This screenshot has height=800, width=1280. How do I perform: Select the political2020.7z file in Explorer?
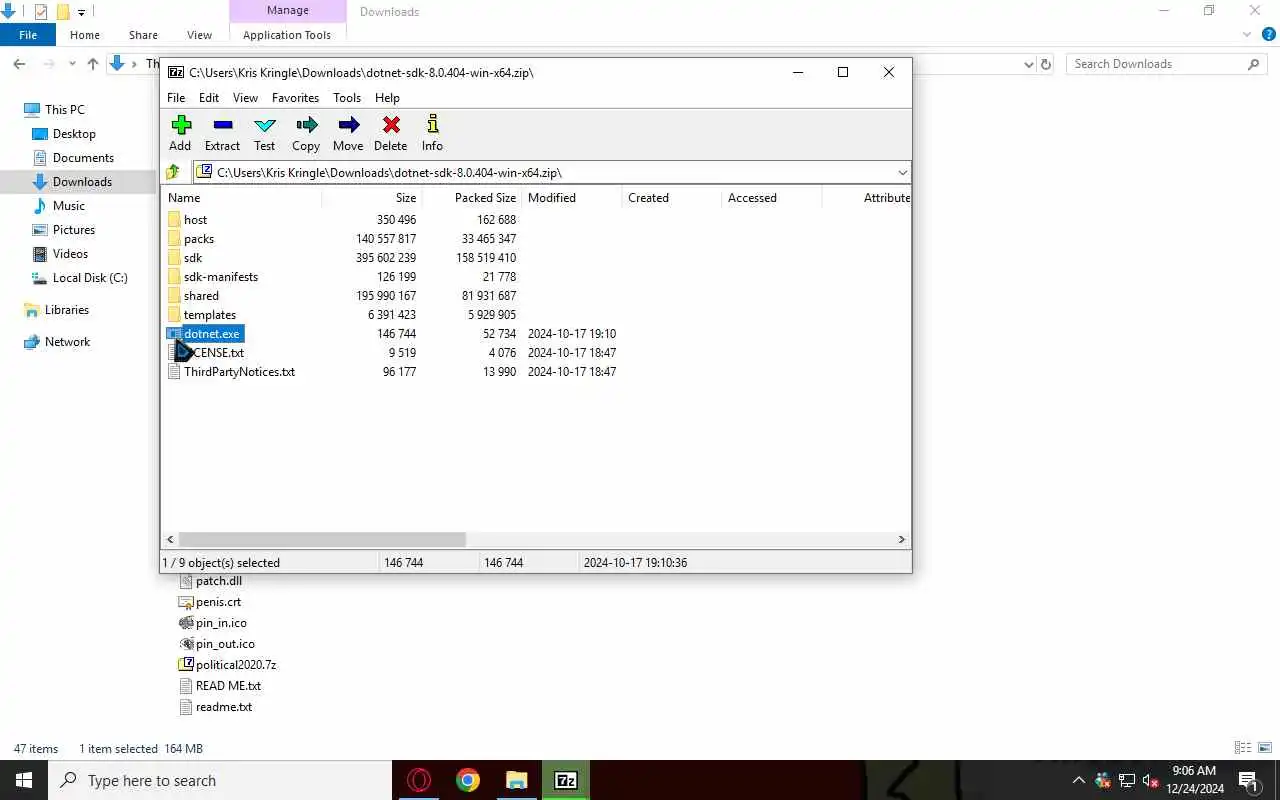(x=236, y=665)
